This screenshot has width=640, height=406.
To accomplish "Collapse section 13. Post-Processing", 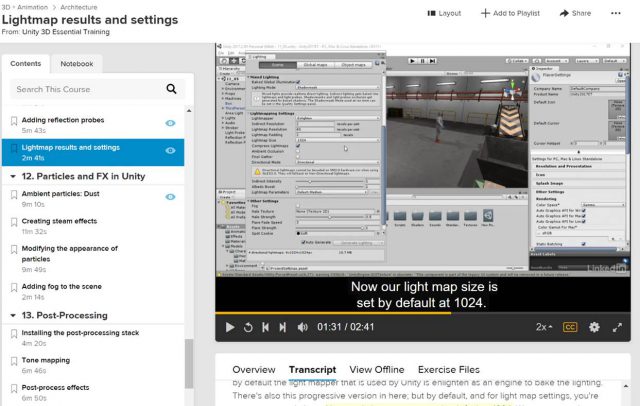I will (13, 315).
